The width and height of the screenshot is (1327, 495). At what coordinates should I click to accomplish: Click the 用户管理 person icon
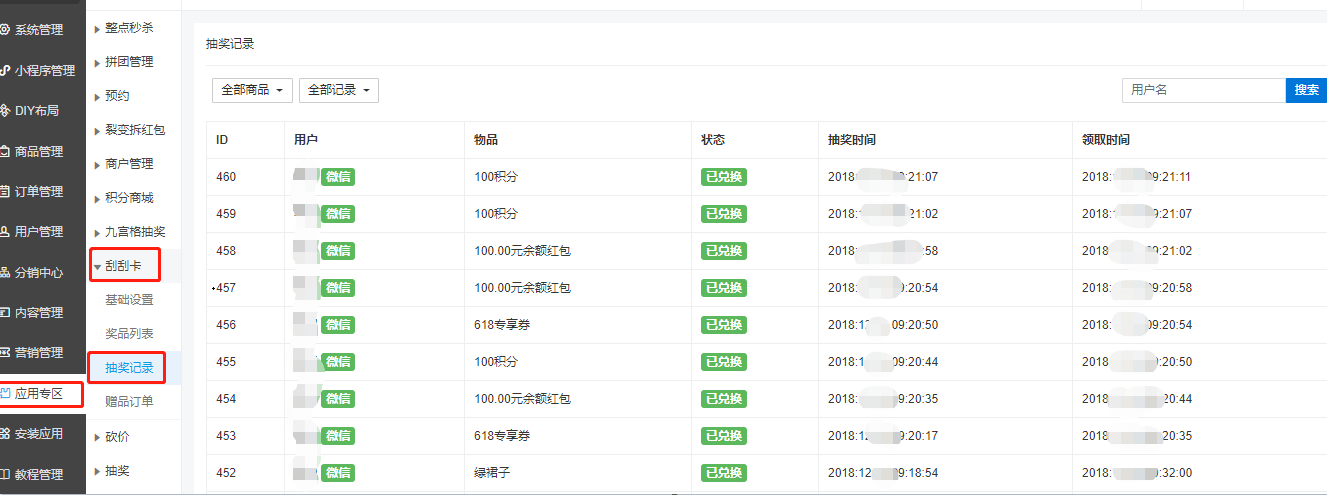point(6,232)
